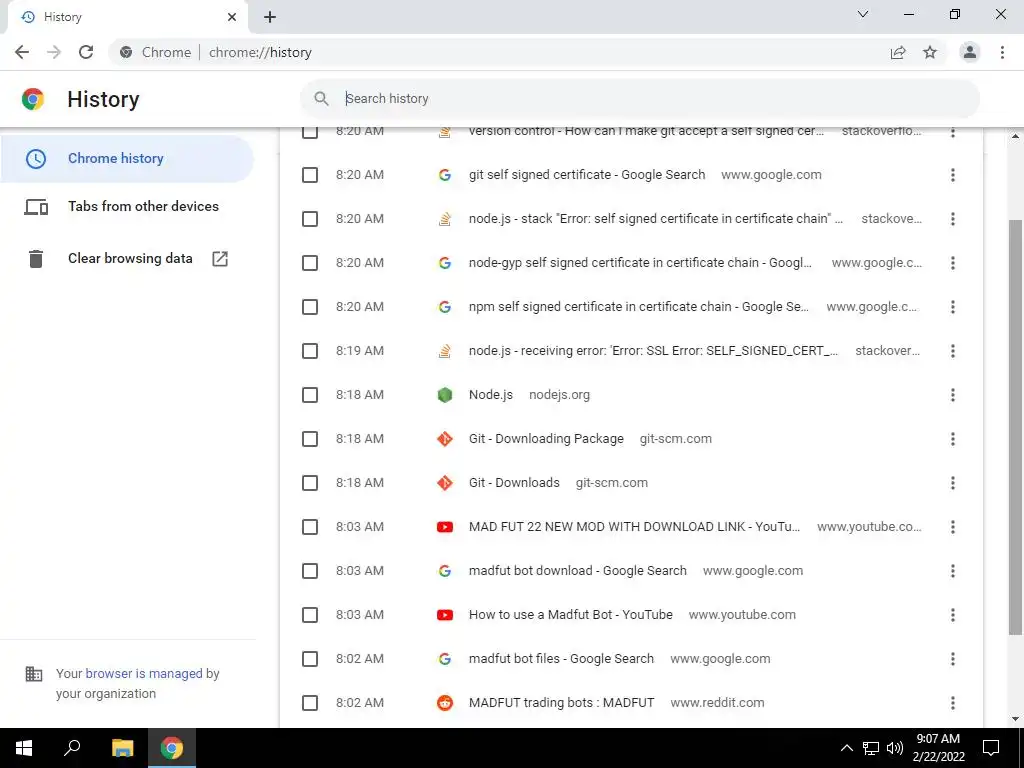The height and width of the screenshot is (768, 1024).
Task: Open actions menu for Node.js nodejs.org row
Action: [x=953, y=395]
